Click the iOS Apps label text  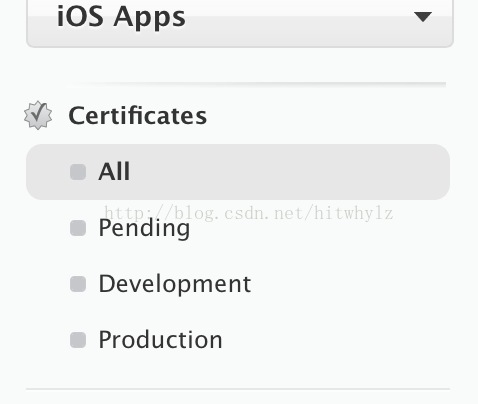tap(121, 17)
